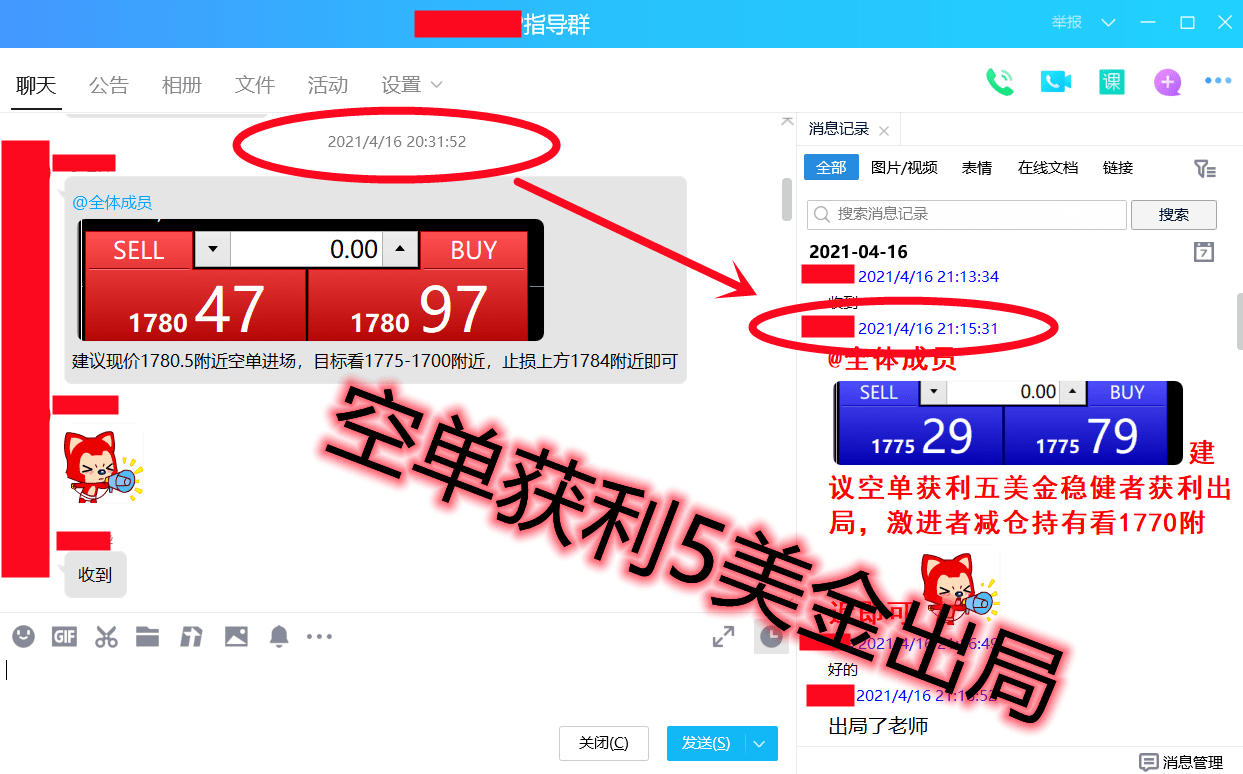Open the SELL/BUY 1780 price image

click(x=310, y=280)
